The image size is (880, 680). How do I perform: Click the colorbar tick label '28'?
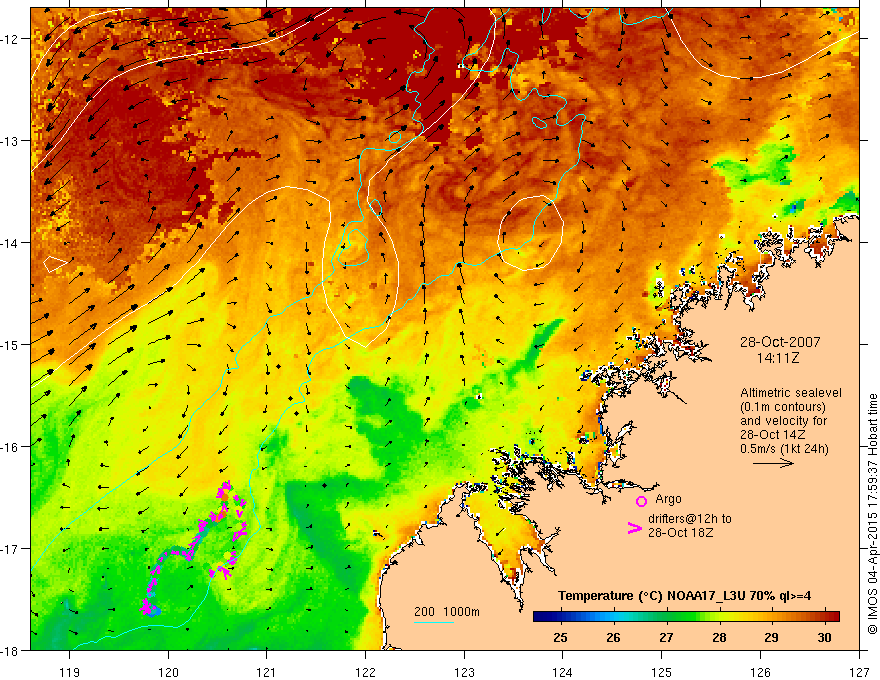719,637
